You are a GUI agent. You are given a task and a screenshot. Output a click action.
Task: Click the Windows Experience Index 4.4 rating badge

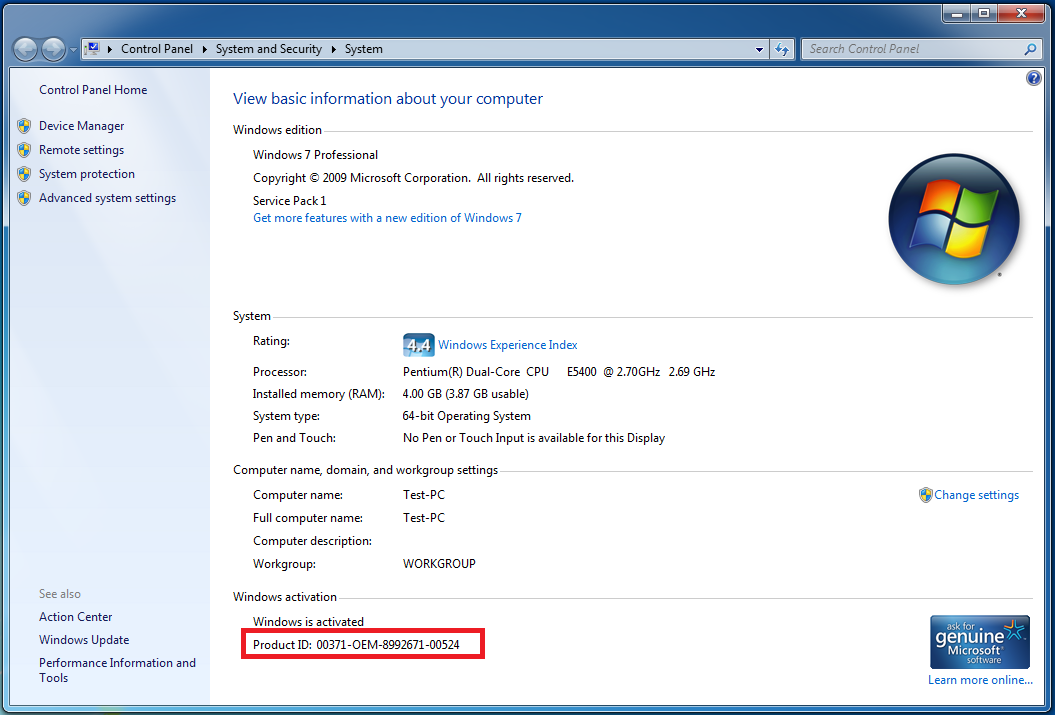click(x=418, y=345)
